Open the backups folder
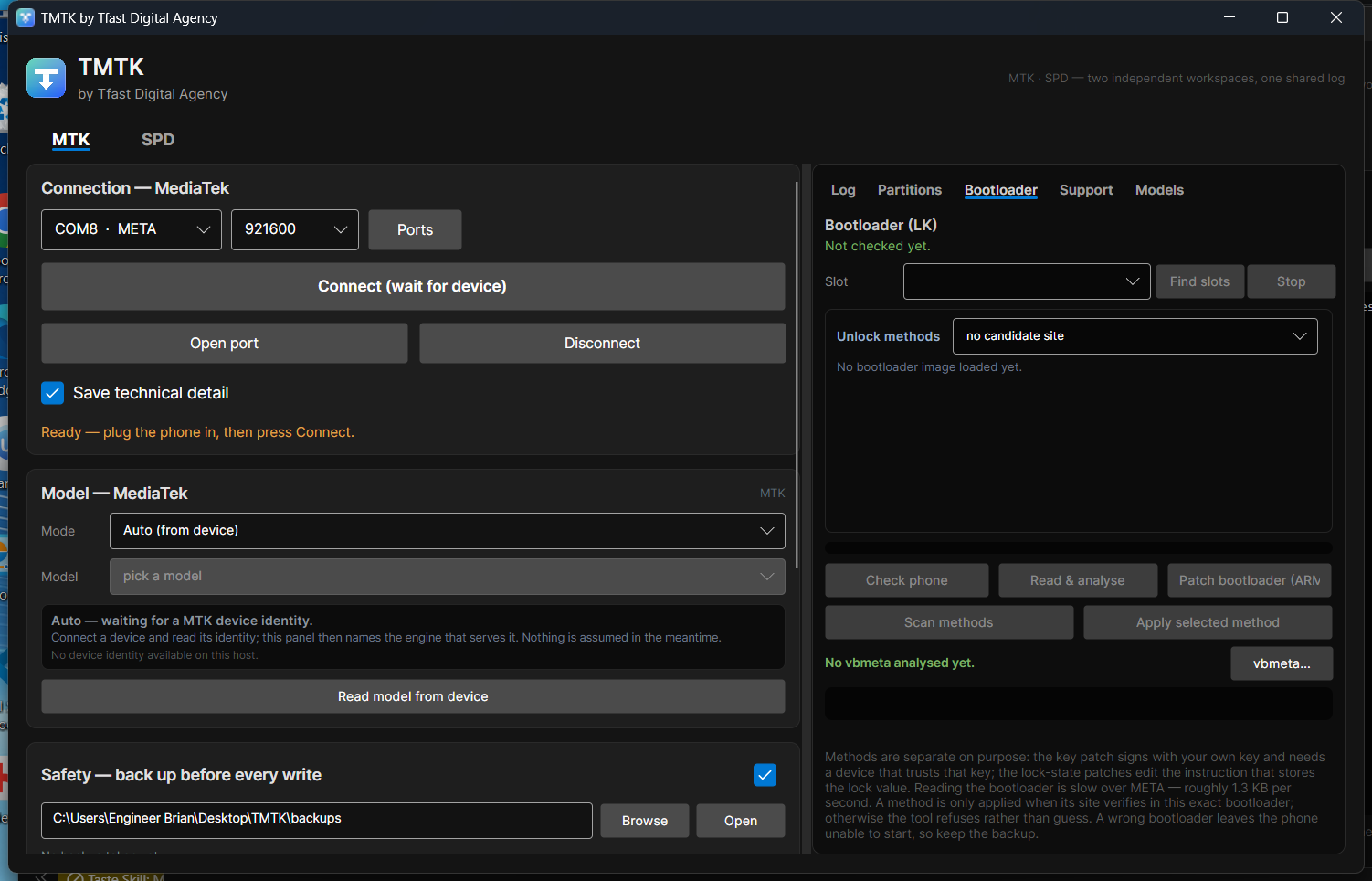 (x=741, y=821)
